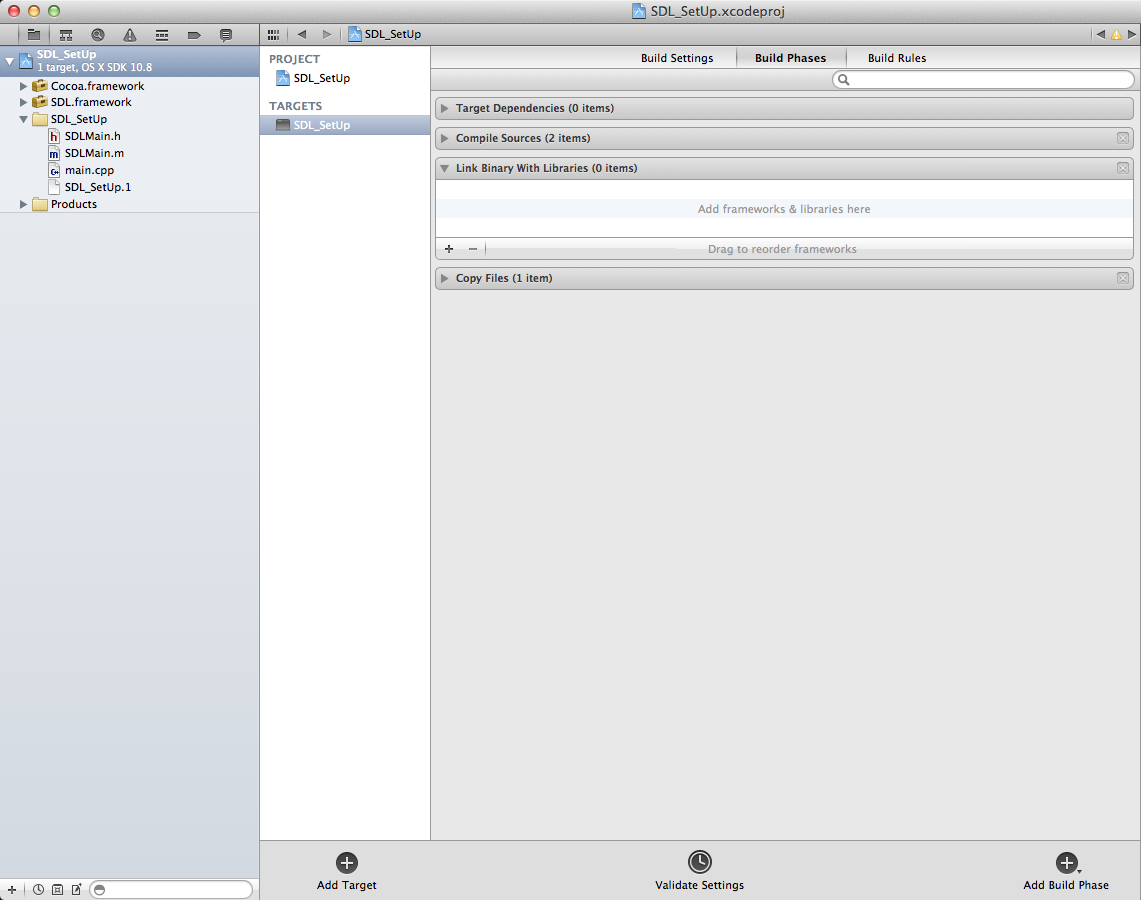
Task: Remove a library with the minus button
Action: [473, 249]
